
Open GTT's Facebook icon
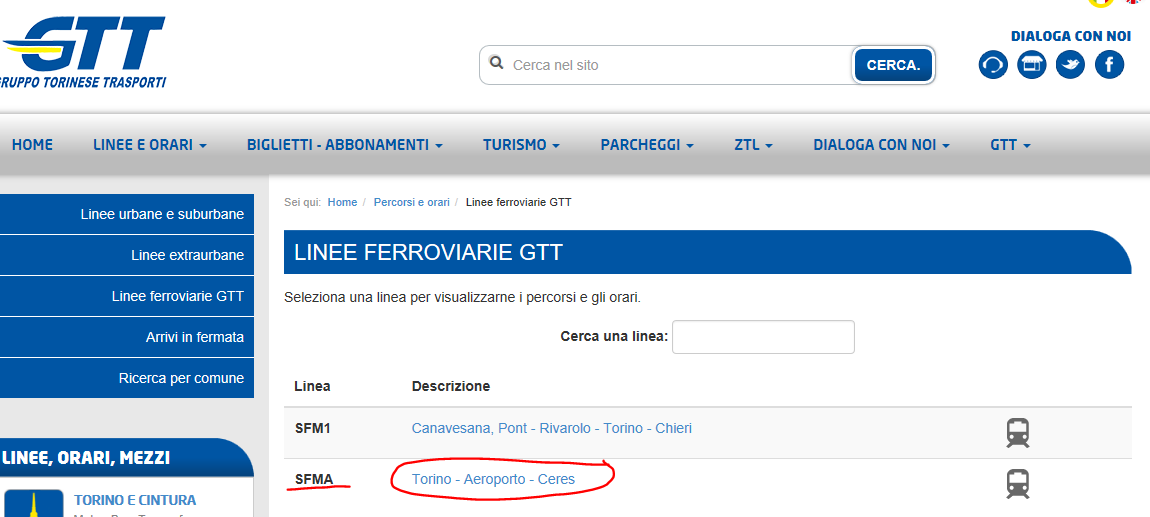coord(1109,65)
